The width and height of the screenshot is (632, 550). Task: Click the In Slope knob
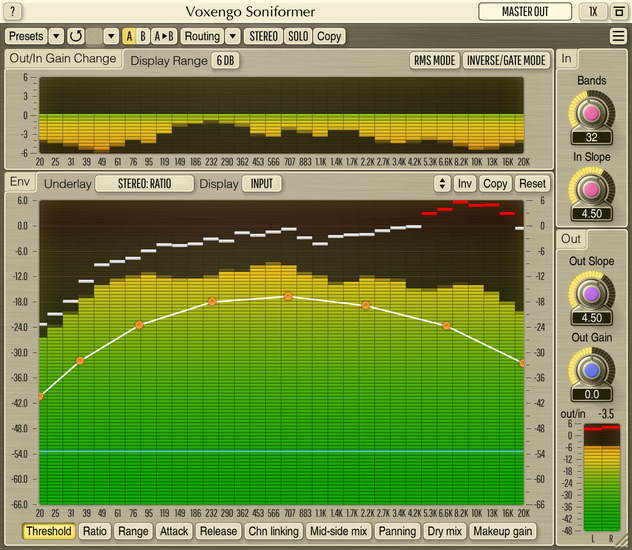(591, 189)
